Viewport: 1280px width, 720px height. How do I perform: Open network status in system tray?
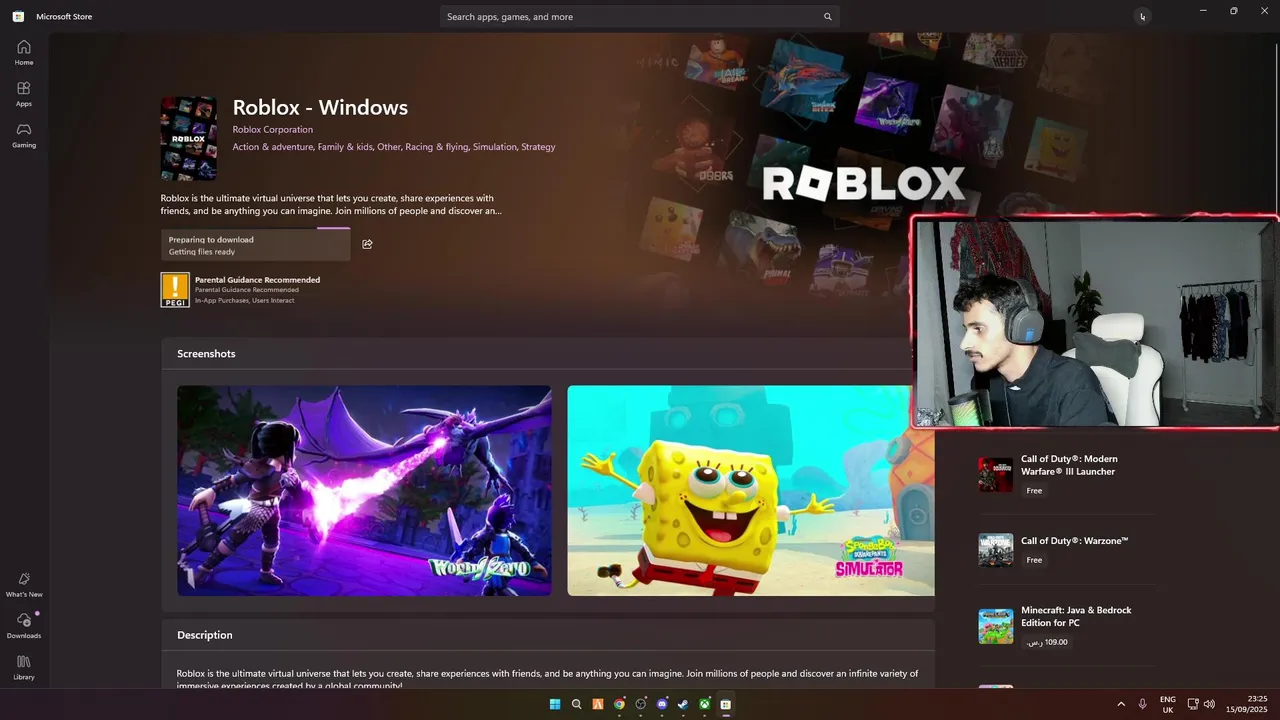click(1192, 704)
